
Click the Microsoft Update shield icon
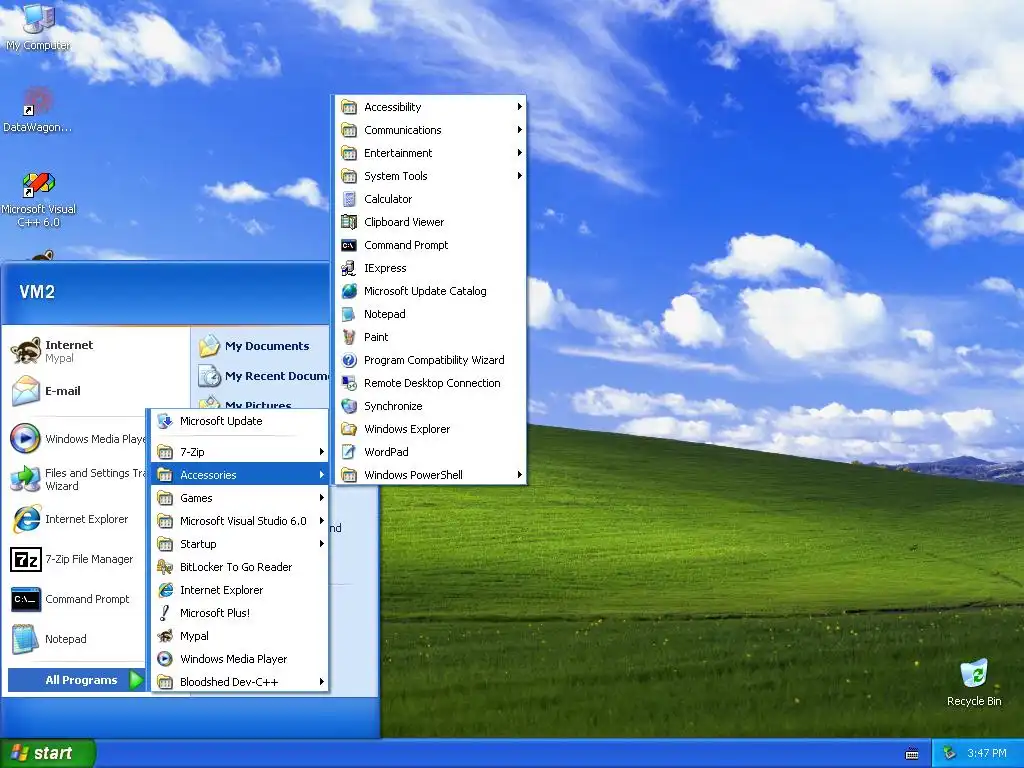tap(165, 421)
